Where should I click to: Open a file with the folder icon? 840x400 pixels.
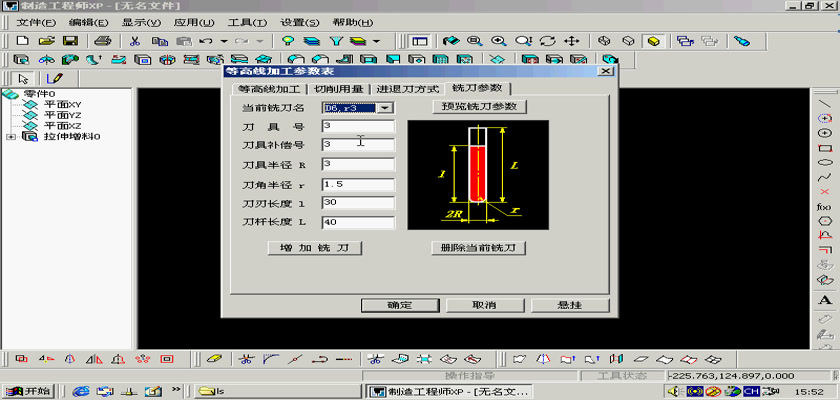click(x=47, y=41)
